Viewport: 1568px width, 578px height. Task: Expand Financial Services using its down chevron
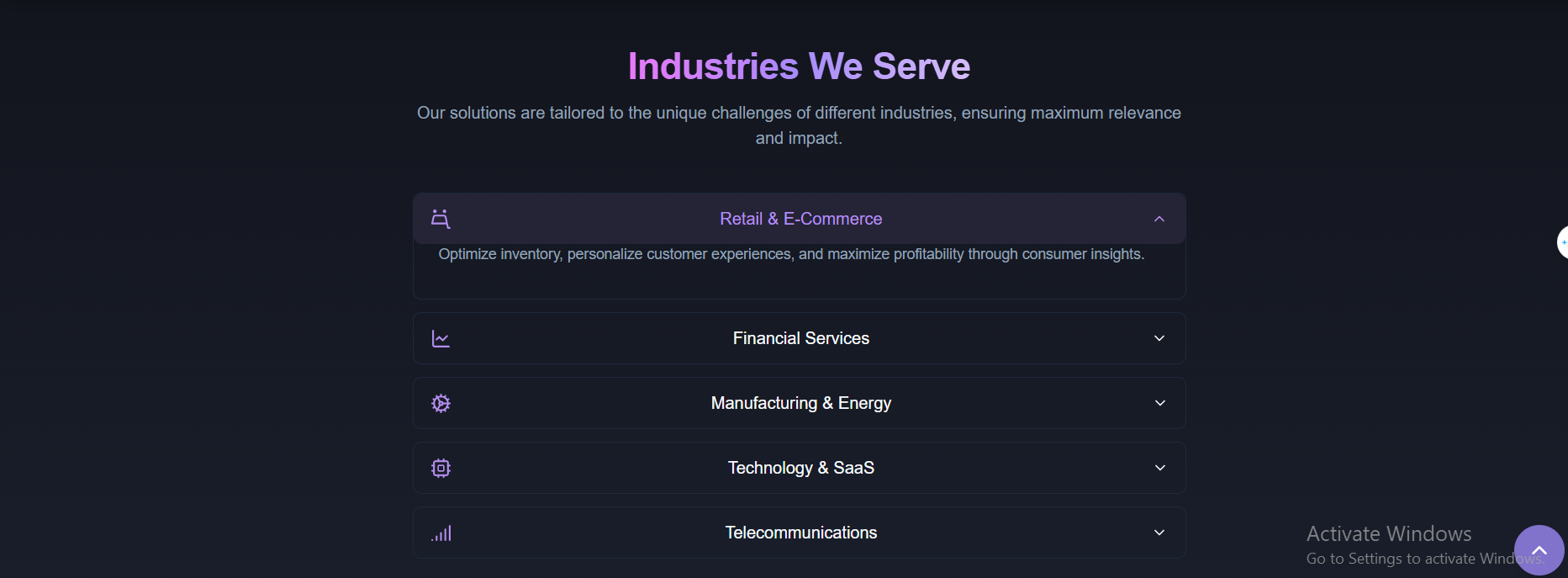tap(1159, 338)
